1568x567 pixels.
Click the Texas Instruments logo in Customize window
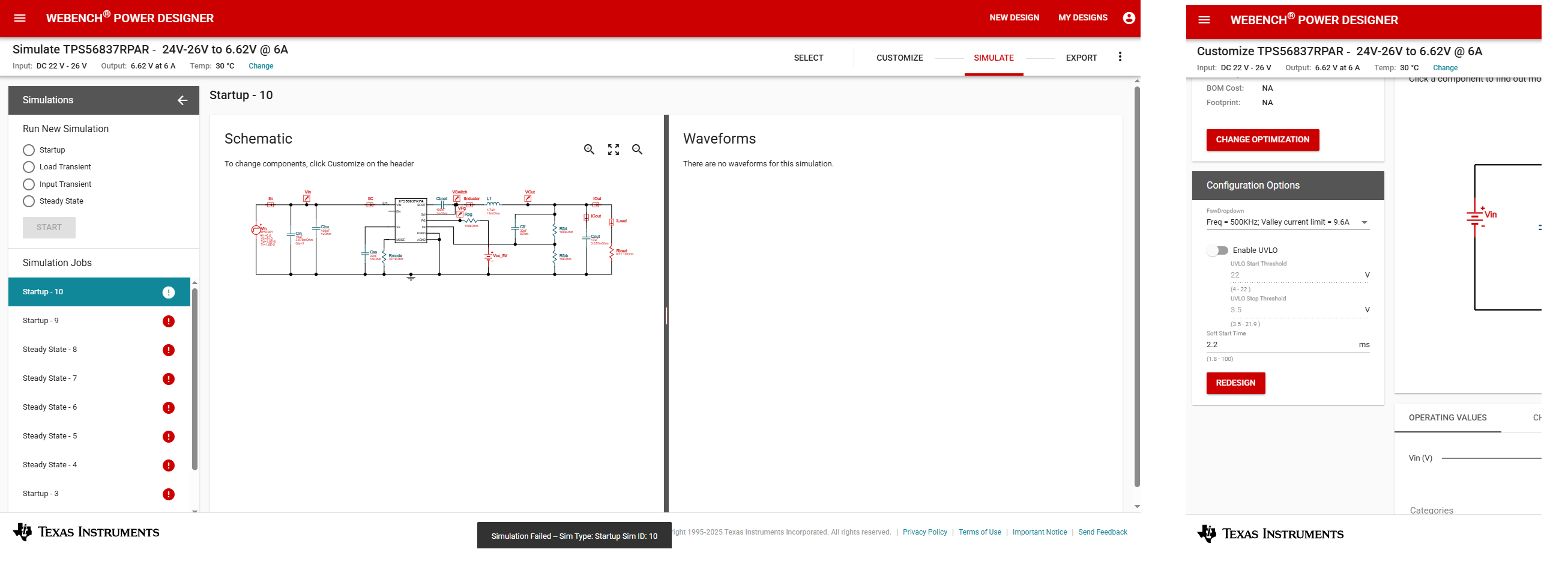1270,534
